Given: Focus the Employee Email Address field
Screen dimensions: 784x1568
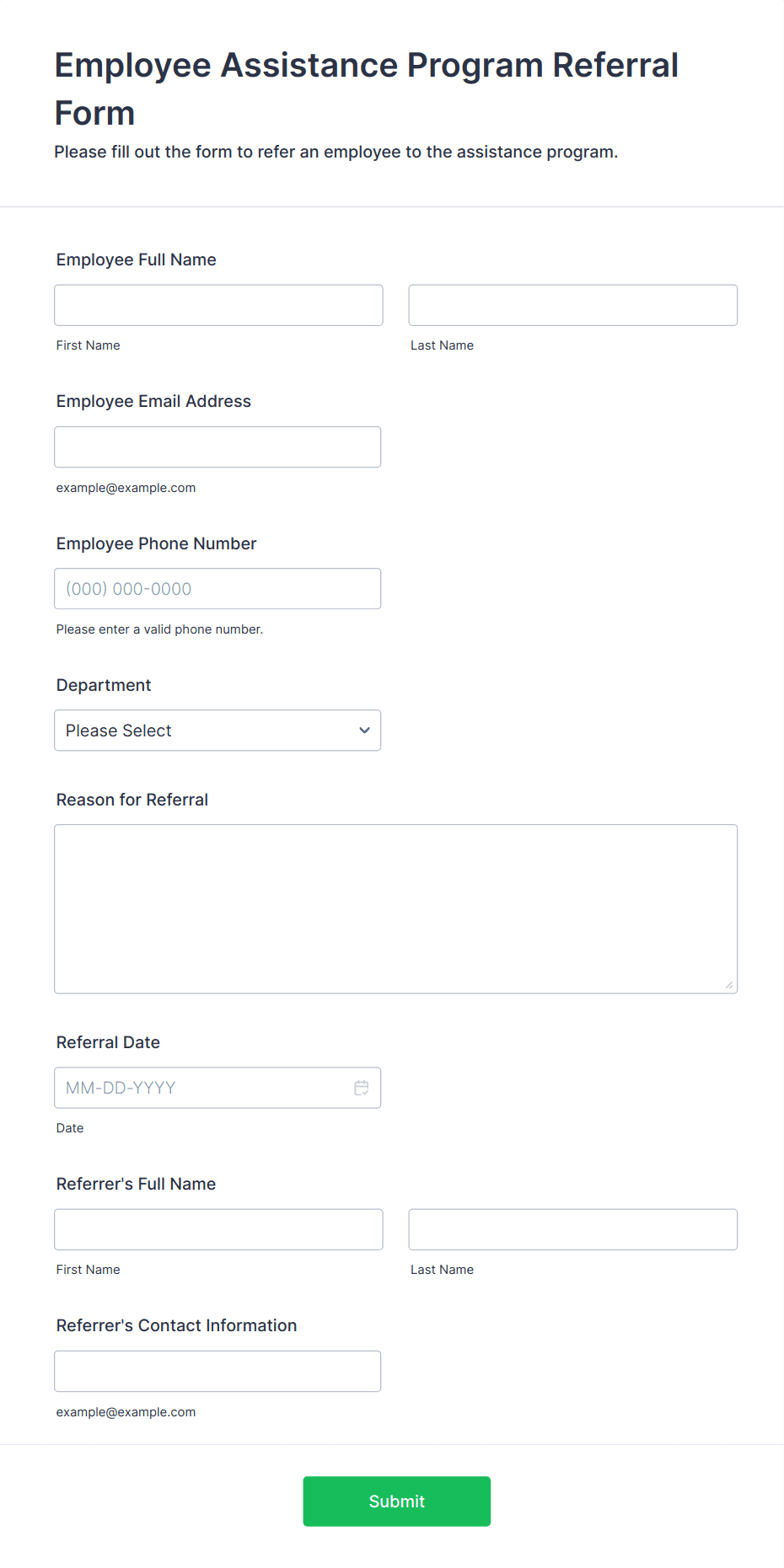Looking at the screenshot, I should [217, 447].
